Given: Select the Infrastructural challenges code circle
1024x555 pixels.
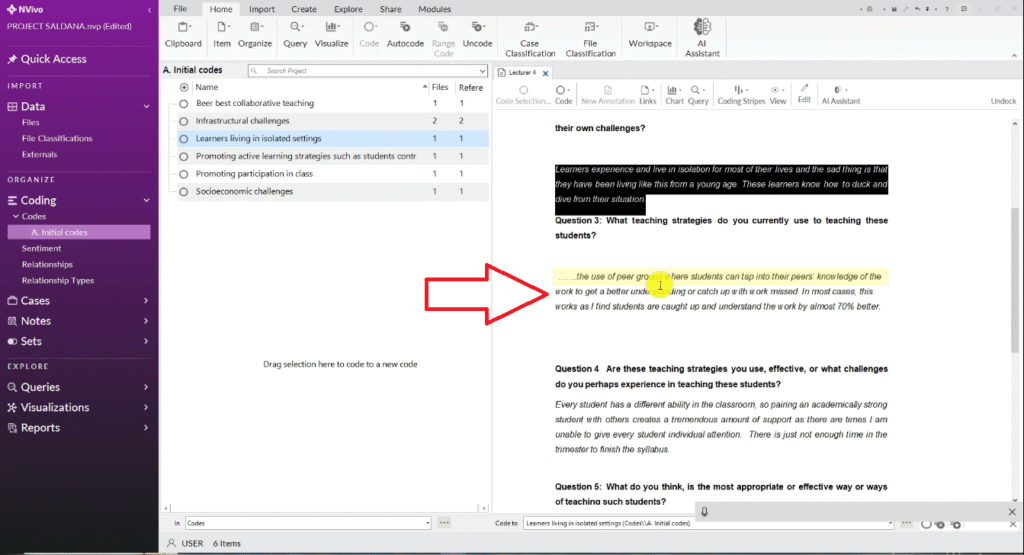Looking at the screenshot, I should (184, 121).
